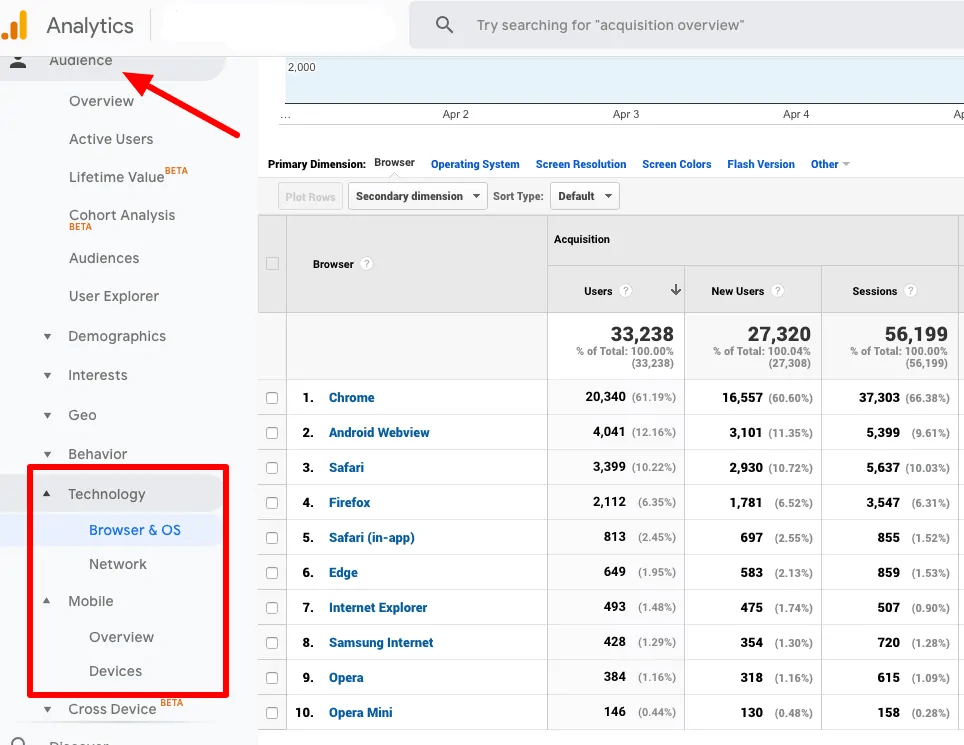Click the help icon next to Sessions
Image resolution: width=964 pixels, height=745 pixels.
(x=910, y=291)
